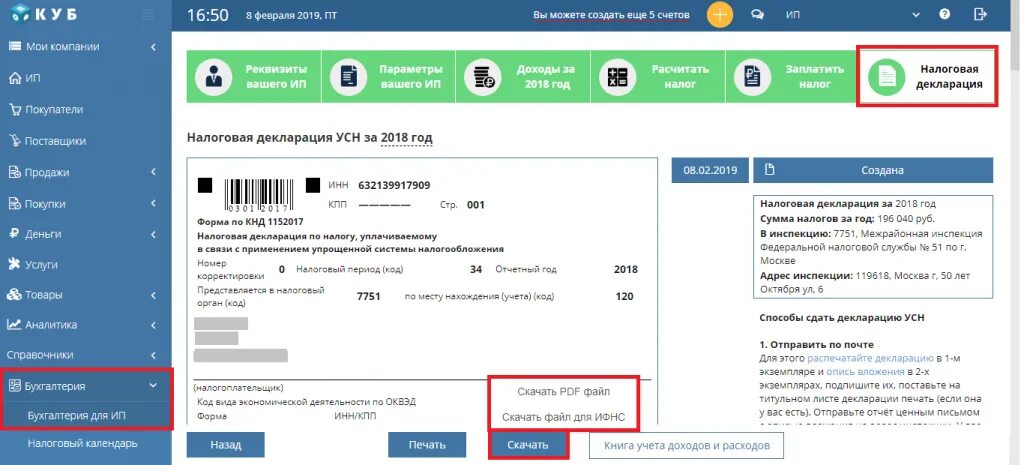Go to Параметры вашего ИП step
1024x465 pixels.
pos(389,77)
